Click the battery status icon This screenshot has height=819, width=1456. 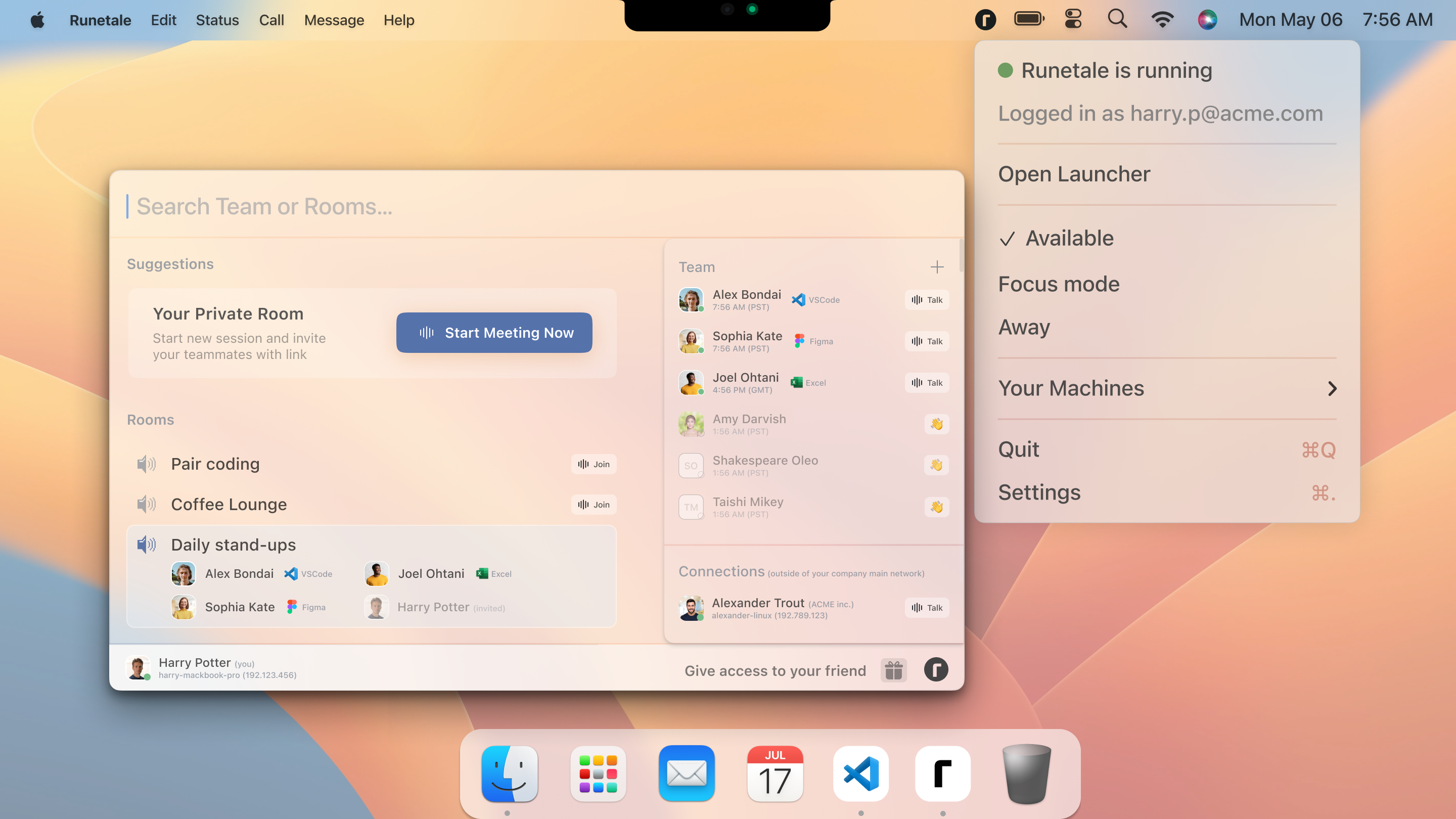[1029, 20]
